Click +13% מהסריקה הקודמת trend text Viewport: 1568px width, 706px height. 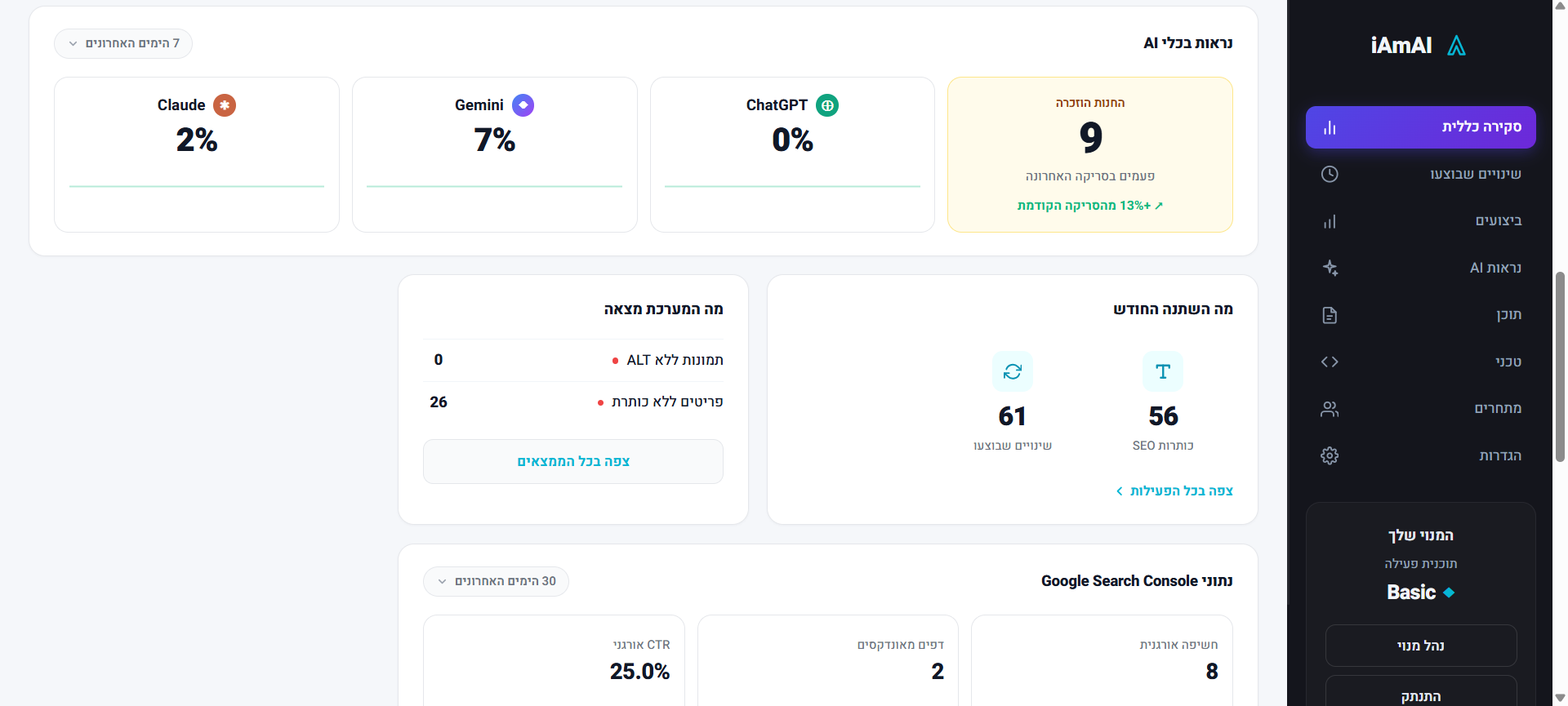[1090, 206]
